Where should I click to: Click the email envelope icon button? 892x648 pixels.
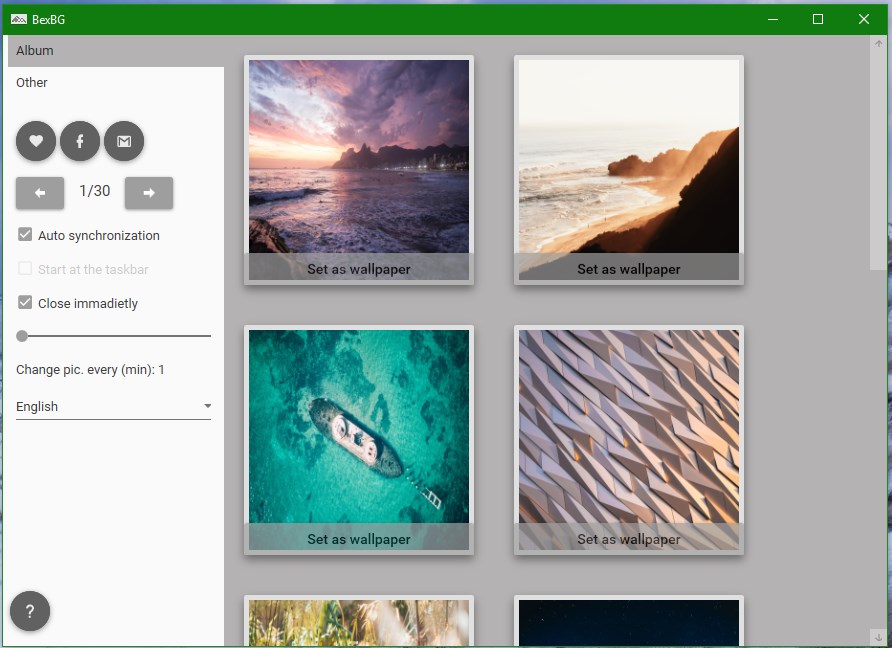(x=124, y=141)
